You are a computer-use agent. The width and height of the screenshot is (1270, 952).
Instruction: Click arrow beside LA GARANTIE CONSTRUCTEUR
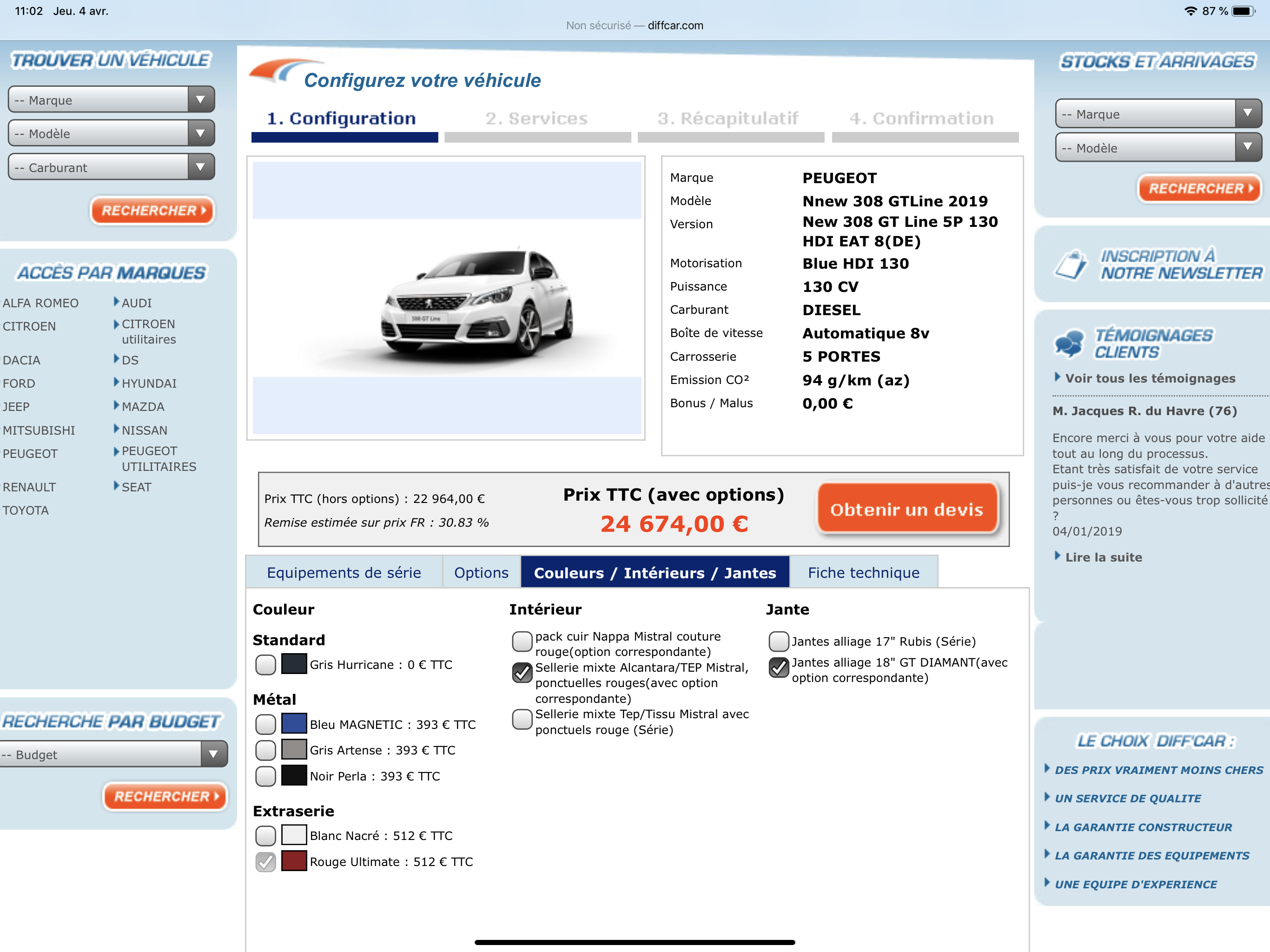click(x=1047, y=826)
